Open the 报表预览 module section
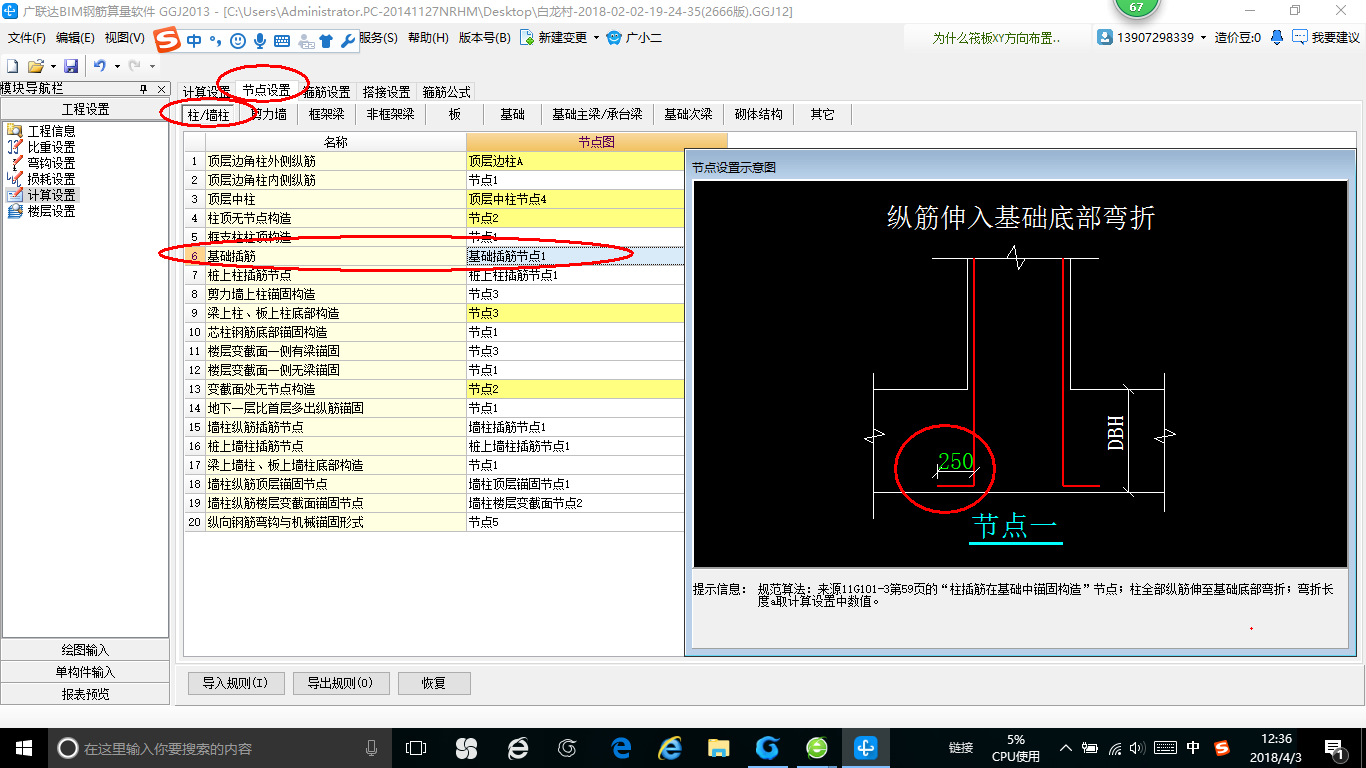This screenshot has height=768, width=1366. point(85,694)
